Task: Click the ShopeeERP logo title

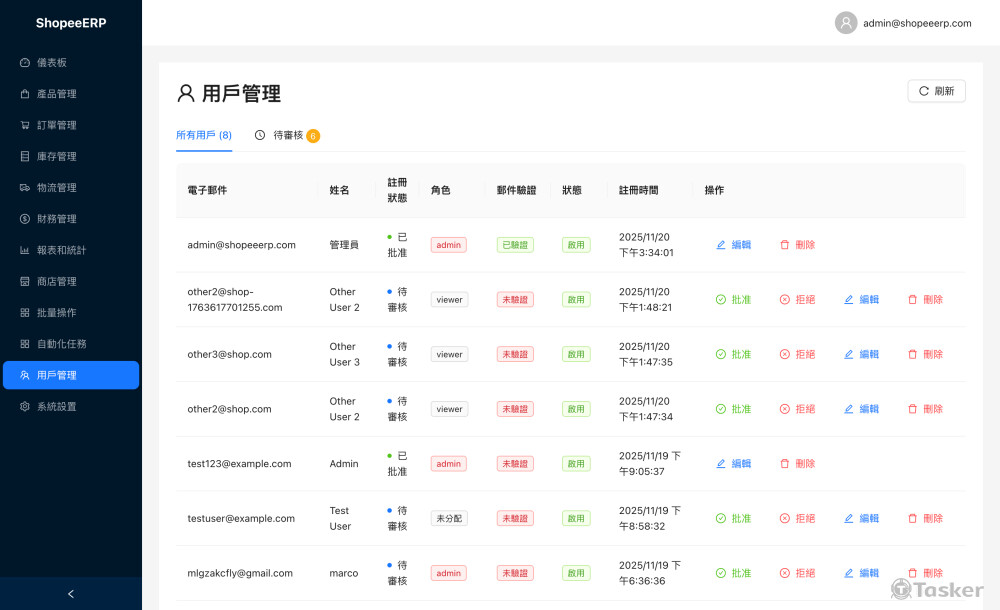Action: pyautogui.click(x=70, y=23)
